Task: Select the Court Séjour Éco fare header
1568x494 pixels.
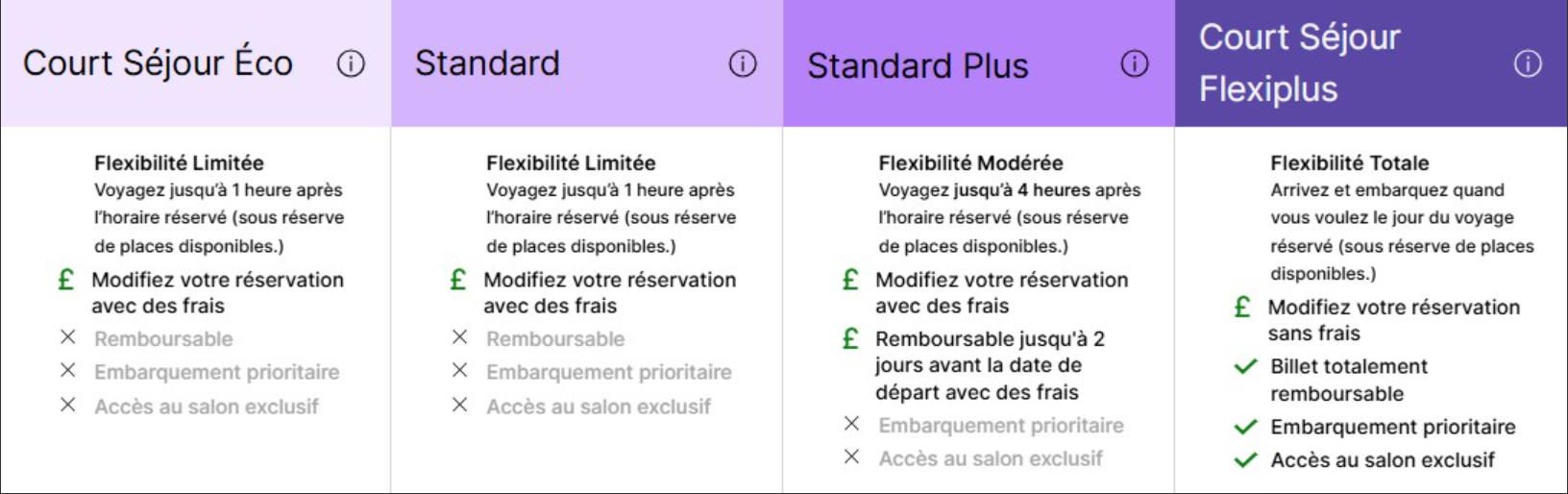Action: [158, 63]
